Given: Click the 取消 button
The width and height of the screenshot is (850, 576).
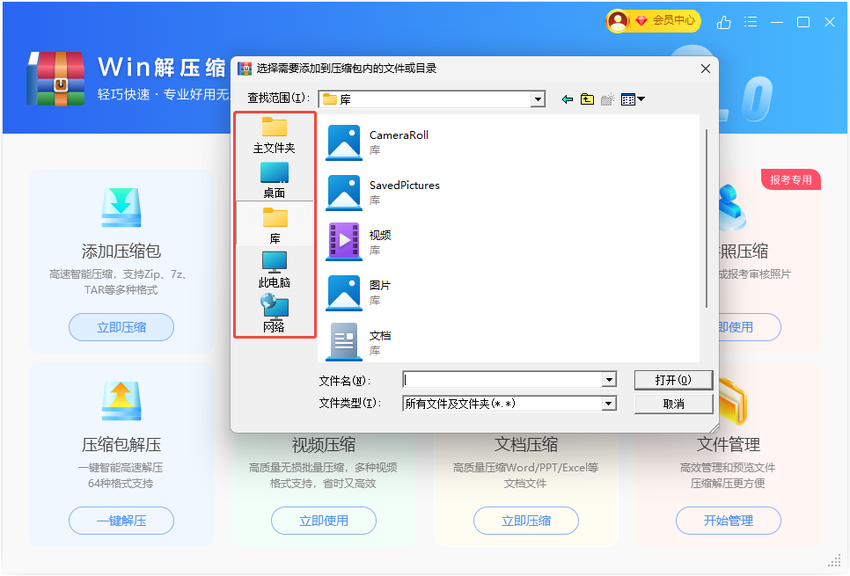Looking at the screenshot, I should pos(673,404).
